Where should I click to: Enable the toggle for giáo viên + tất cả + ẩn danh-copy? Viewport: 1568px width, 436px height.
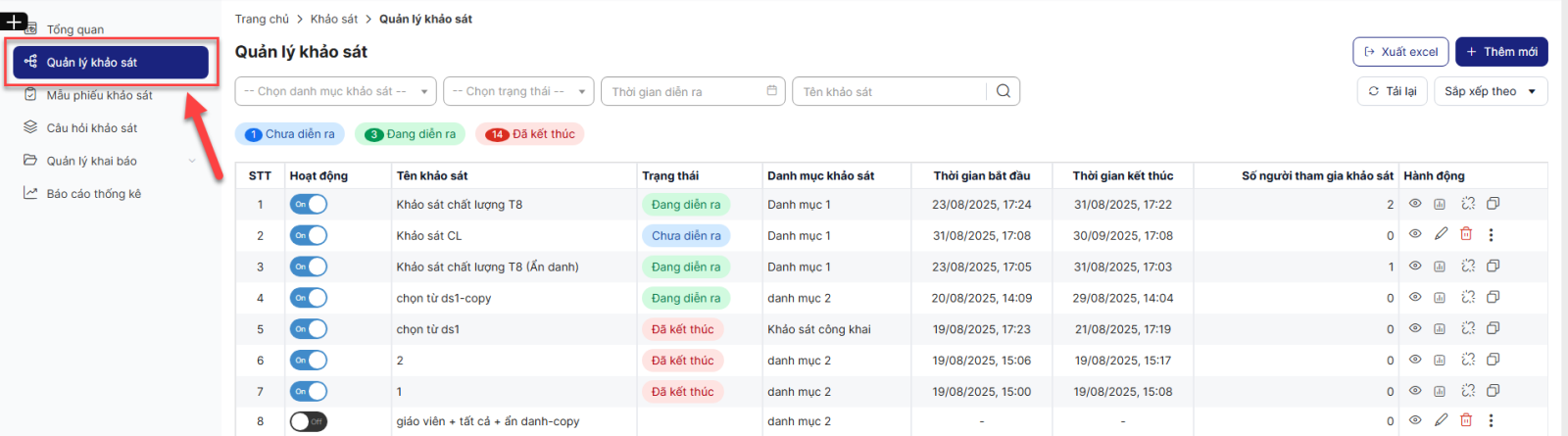coord(308,421)
